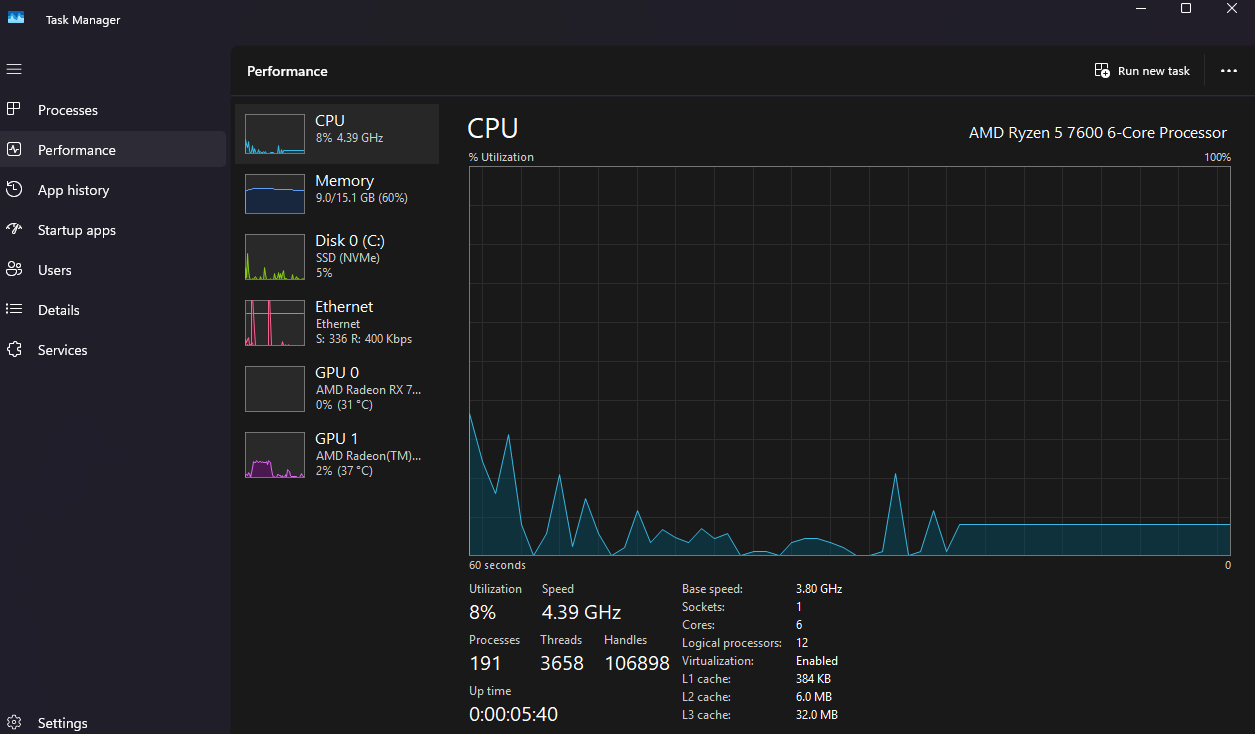Click the SSD (NVMe) disk type text
The image size is (1255, 734).
click(x=347, y=258)
